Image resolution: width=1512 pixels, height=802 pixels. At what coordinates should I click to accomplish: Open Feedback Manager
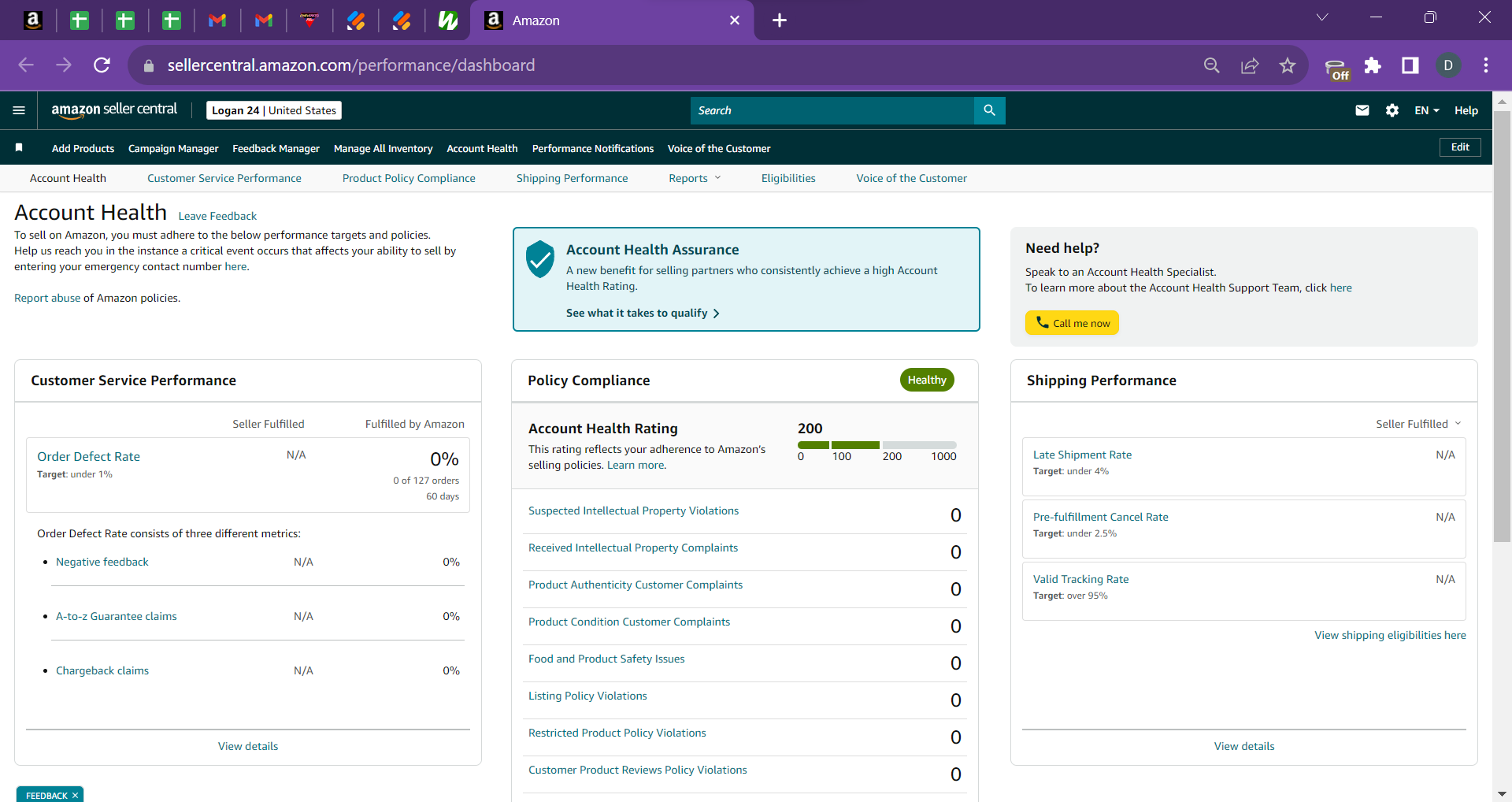(276, 148)
